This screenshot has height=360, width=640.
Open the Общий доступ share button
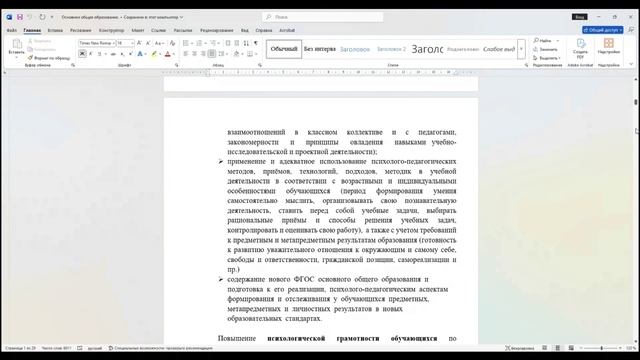[x=603, y=30]
